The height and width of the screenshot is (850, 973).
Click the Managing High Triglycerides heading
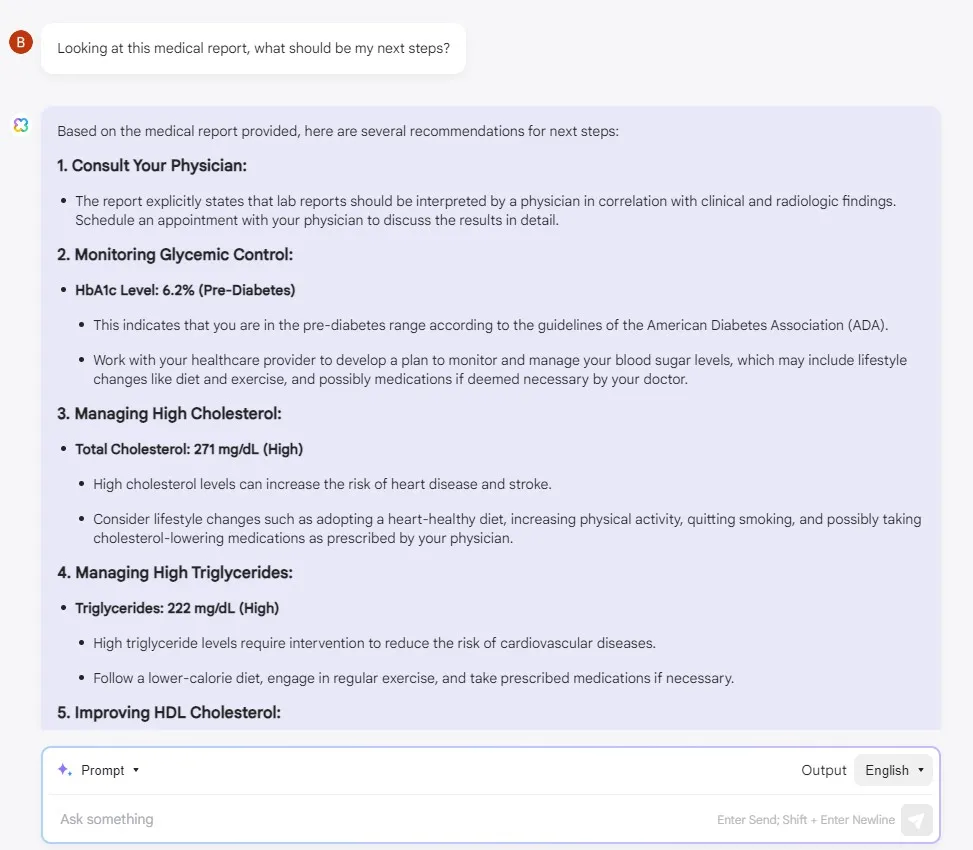coord(175,572)
